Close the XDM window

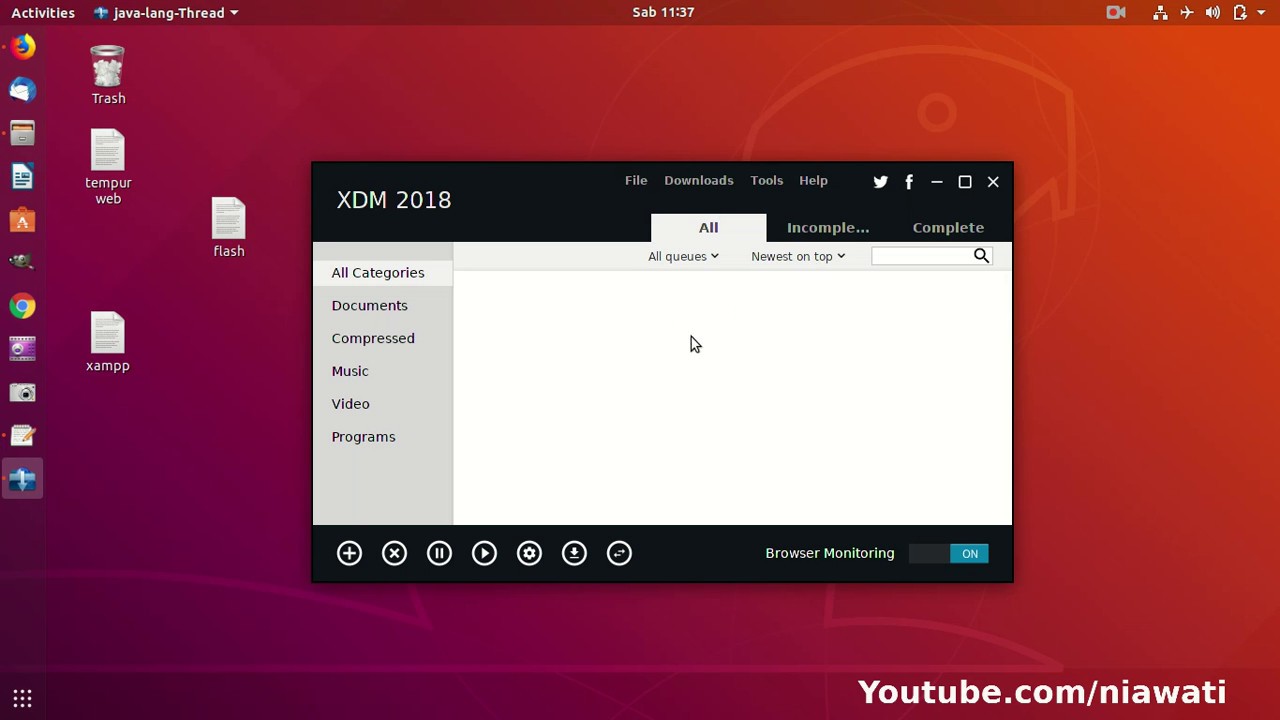(993, 182)
